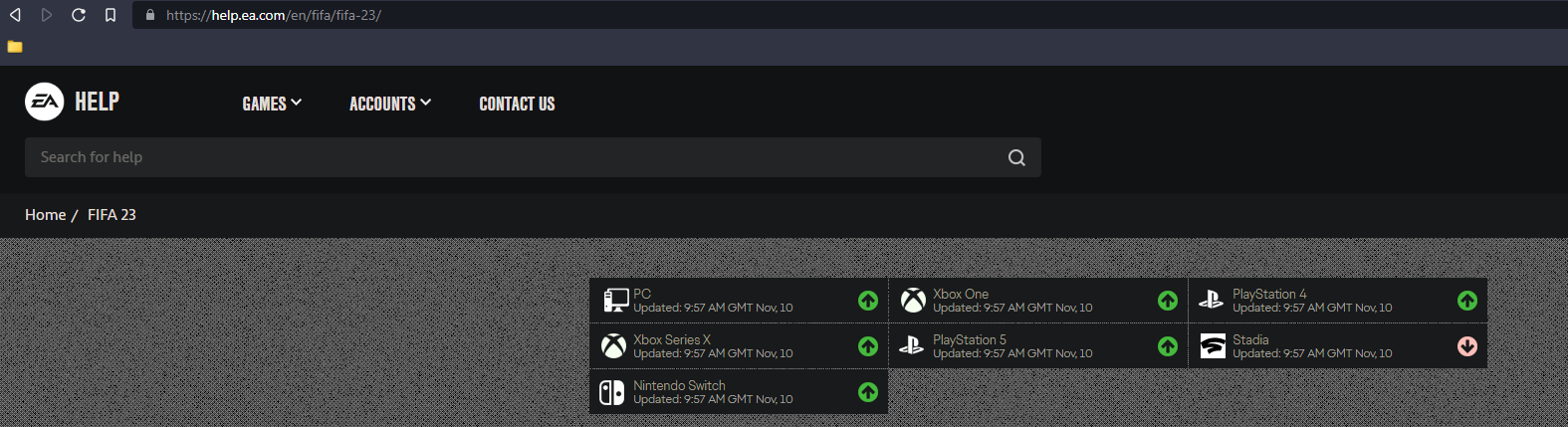Click the green status arrow for Nintendo Switch
Image resolution: width=1568 pixels, height=427 pixels.
(x=868, y=392)
